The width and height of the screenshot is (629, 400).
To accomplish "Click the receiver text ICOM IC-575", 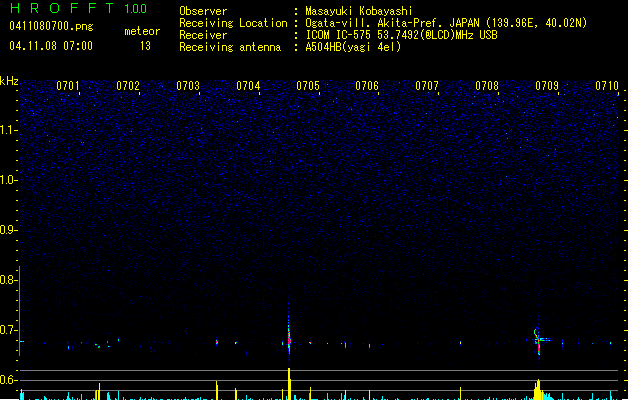I will point(338,35).
